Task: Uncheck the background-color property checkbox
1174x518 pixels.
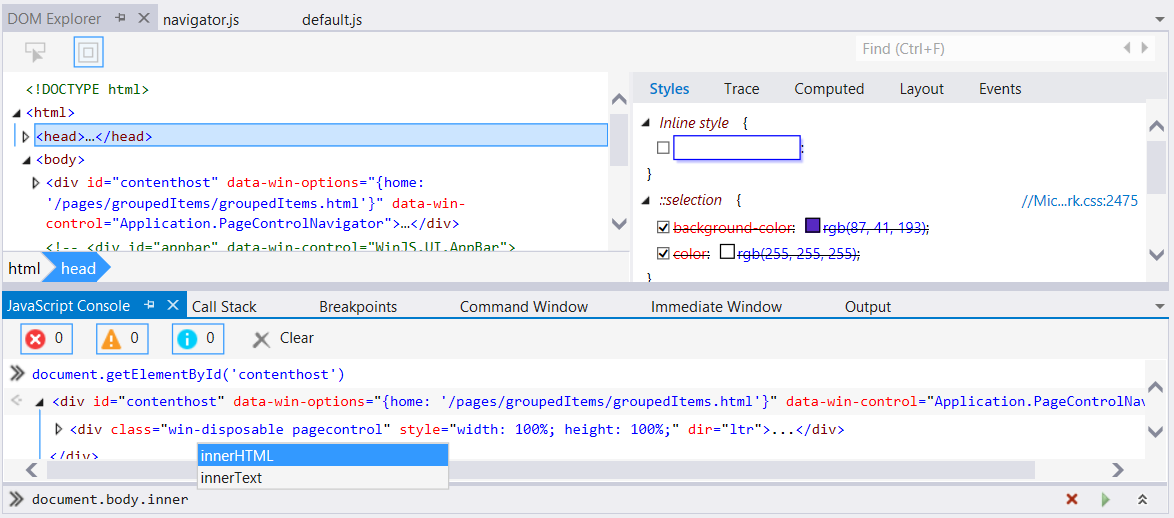Action: point(663,228)
